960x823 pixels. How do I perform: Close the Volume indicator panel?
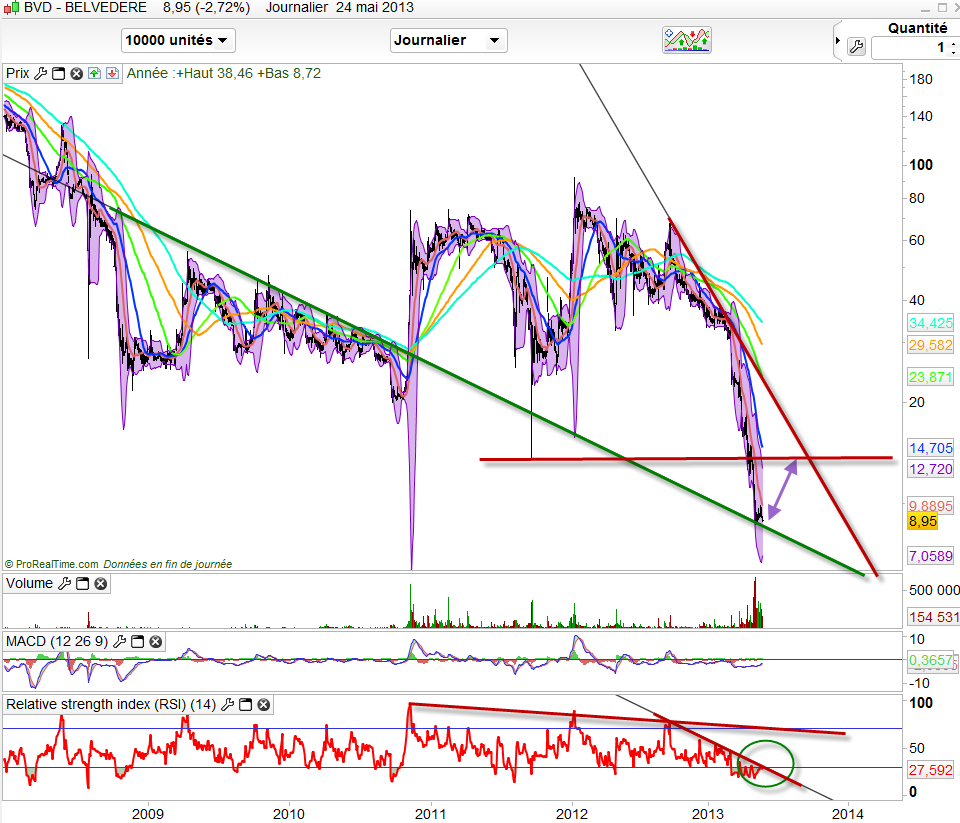click(100, 583)
